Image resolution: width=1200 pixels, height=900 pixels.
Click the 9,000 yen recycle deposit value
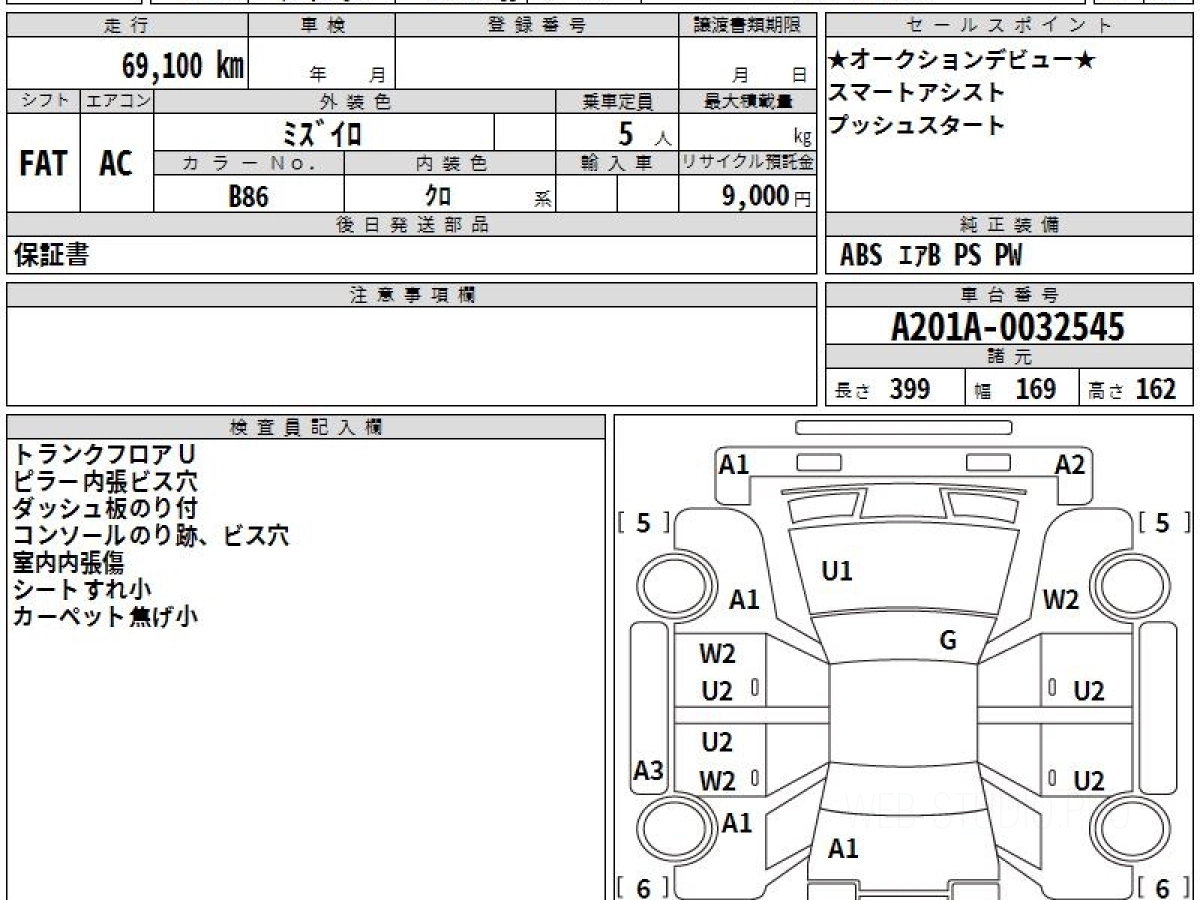[756, 197]
